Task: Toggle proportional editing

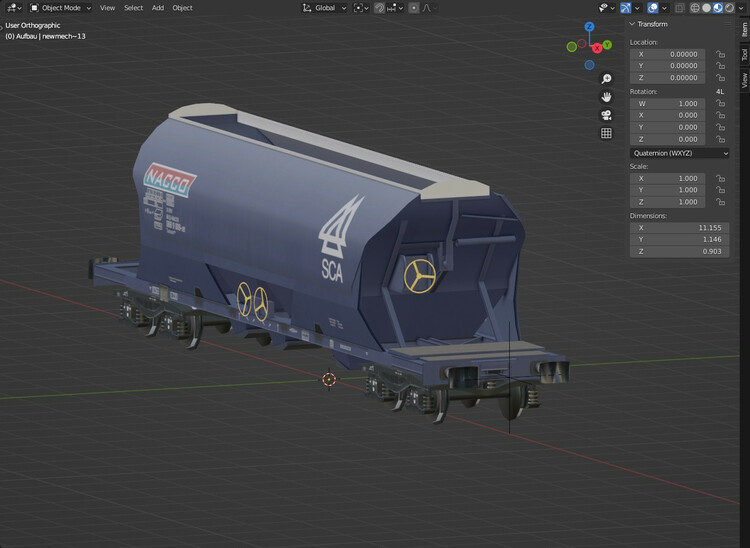Action: [414, 8]
